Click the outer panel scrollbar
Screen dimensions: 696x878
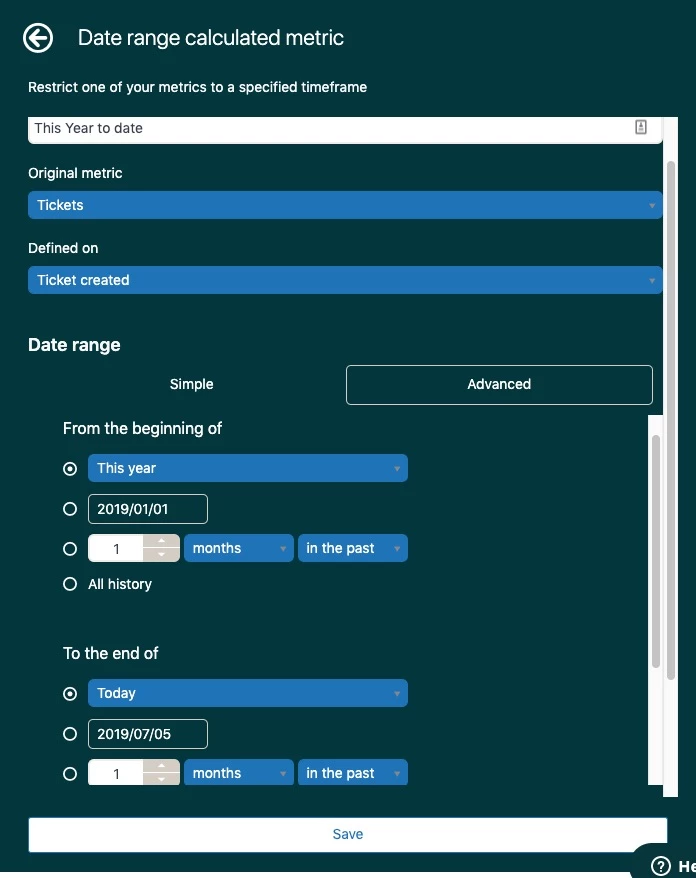tap(670, 420)
